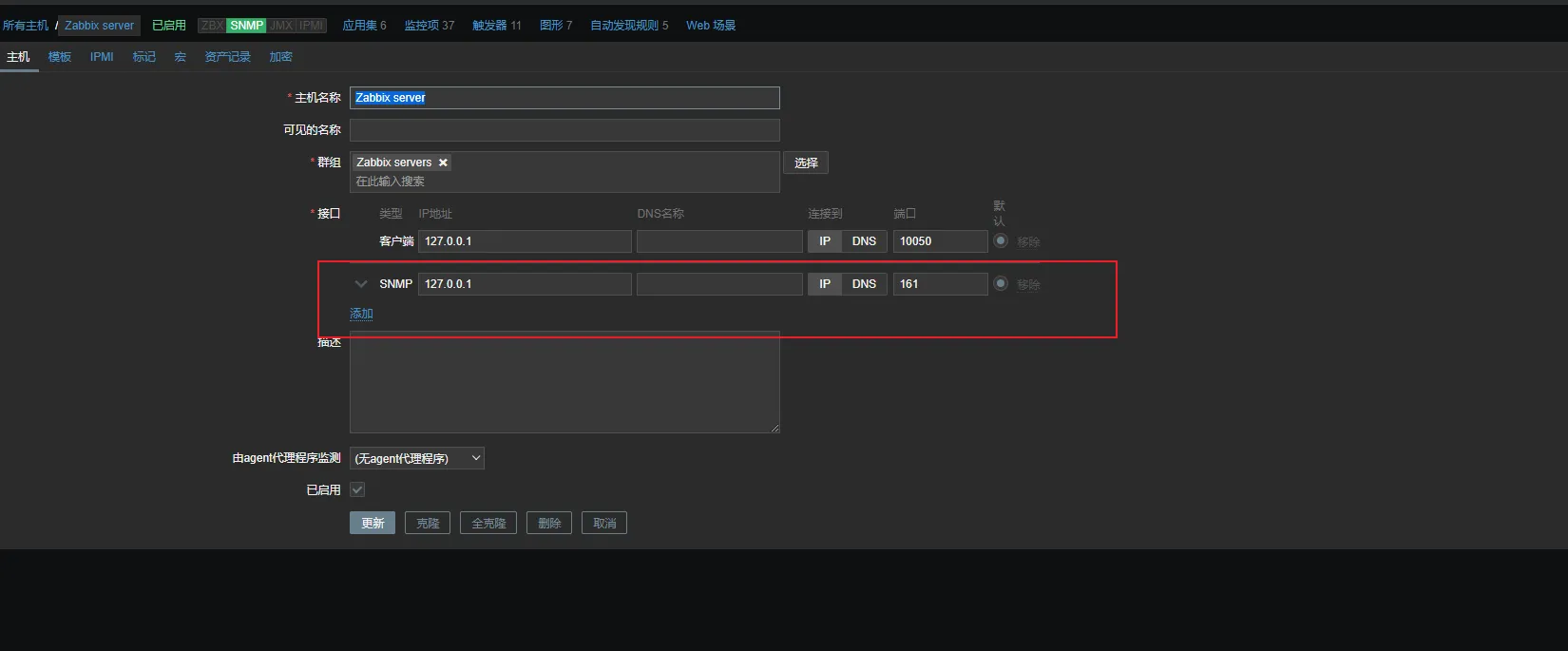Open the 模板 tab
Screen dimensions: 1568x651
60,57
